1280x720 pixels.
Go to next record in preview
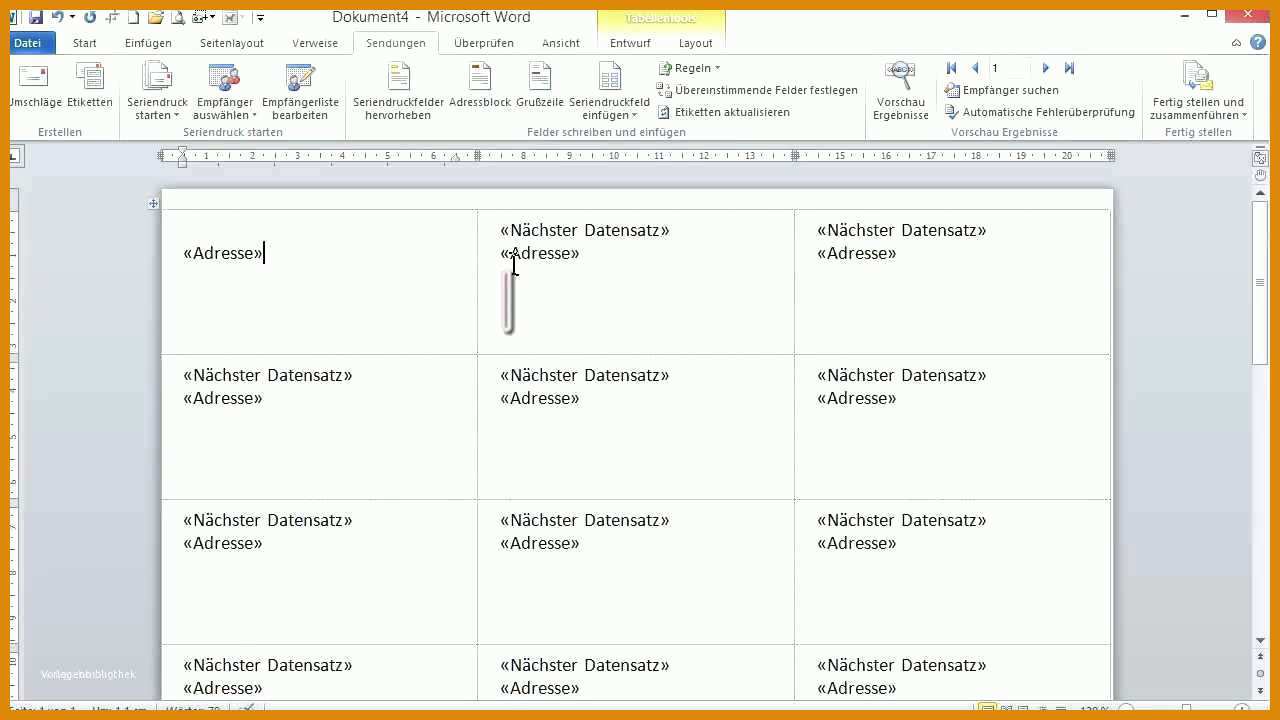coord(1046,68)
